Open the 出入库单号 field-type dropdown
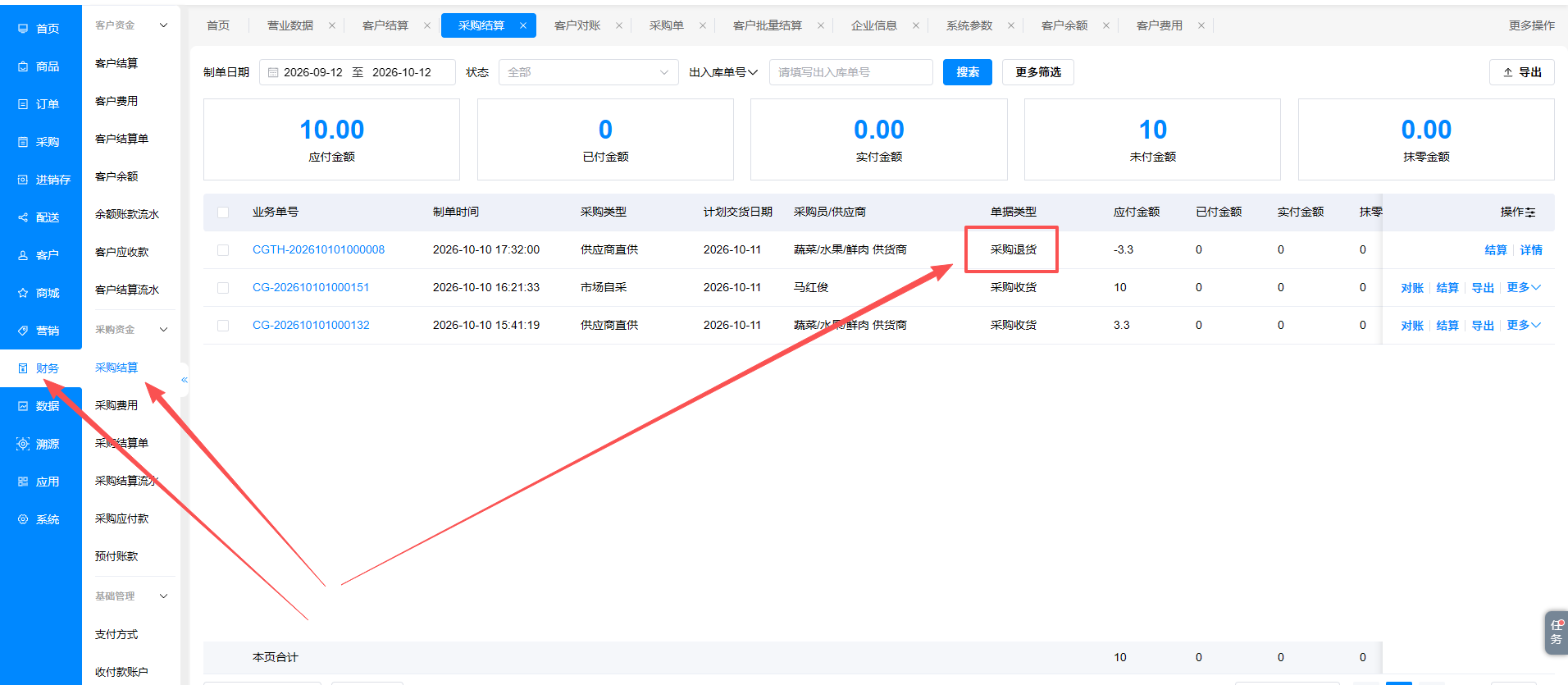 point(723,72)
